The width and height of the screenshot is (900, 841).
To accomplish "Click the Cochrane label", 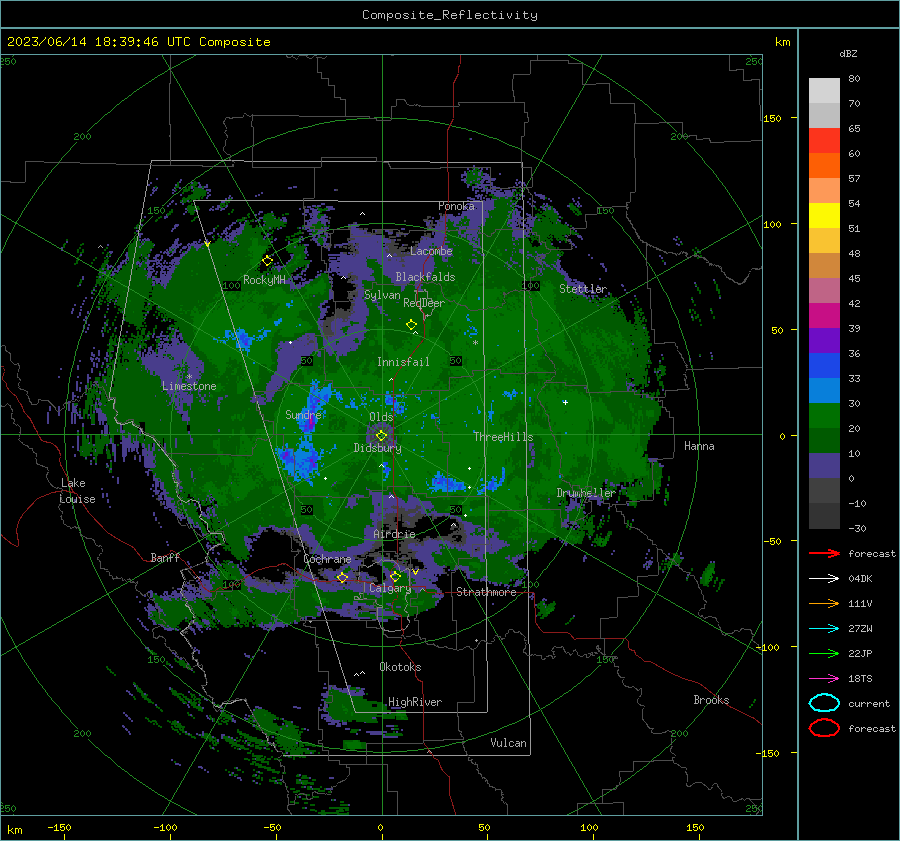I will click(327, 559).
